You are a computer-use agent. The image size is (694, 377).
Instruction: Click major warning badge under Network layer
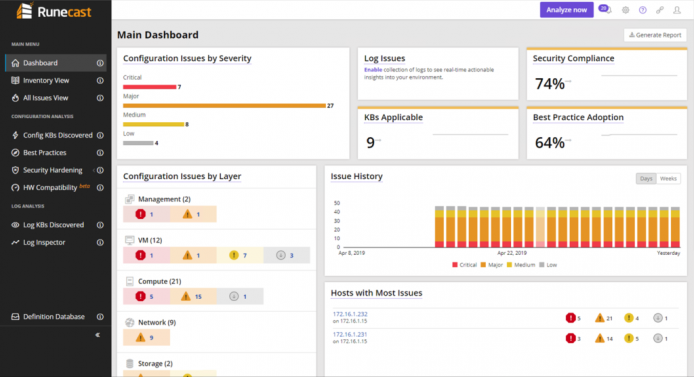(x=146, y=338)
